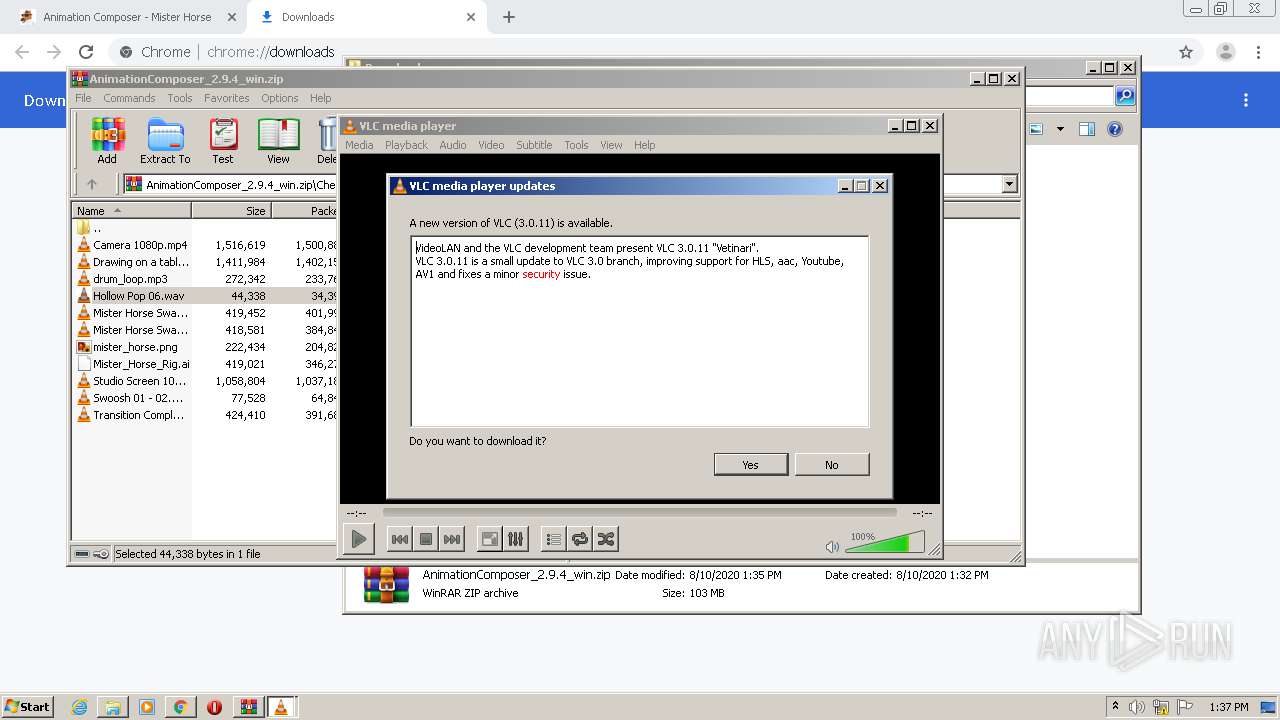Sort WinRAR list by Size column
This screenshot has height=720, width=1280.
click(x=231, y=210)
